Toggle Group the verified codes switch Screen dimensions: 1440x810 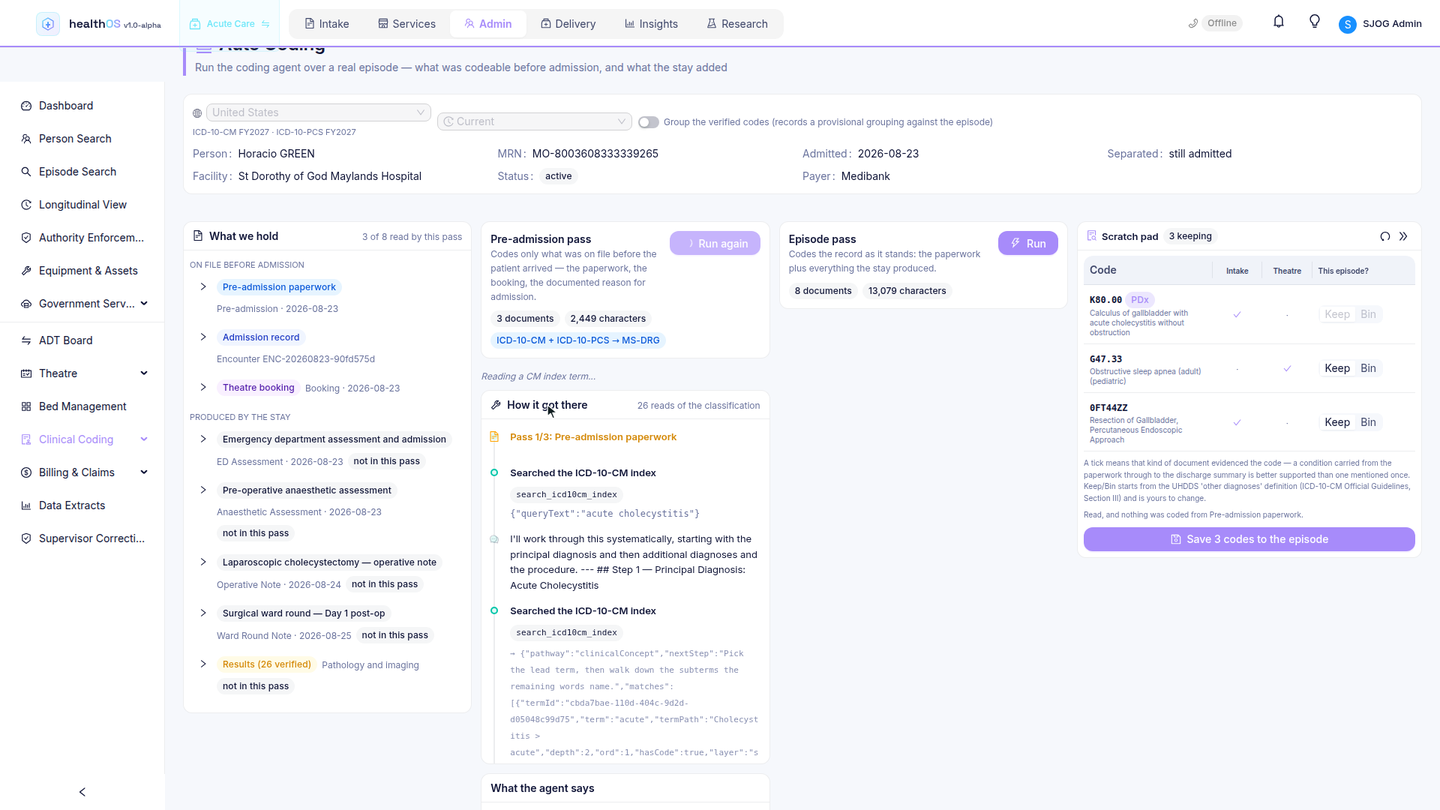pyautogui.click(x=648, y=122)
